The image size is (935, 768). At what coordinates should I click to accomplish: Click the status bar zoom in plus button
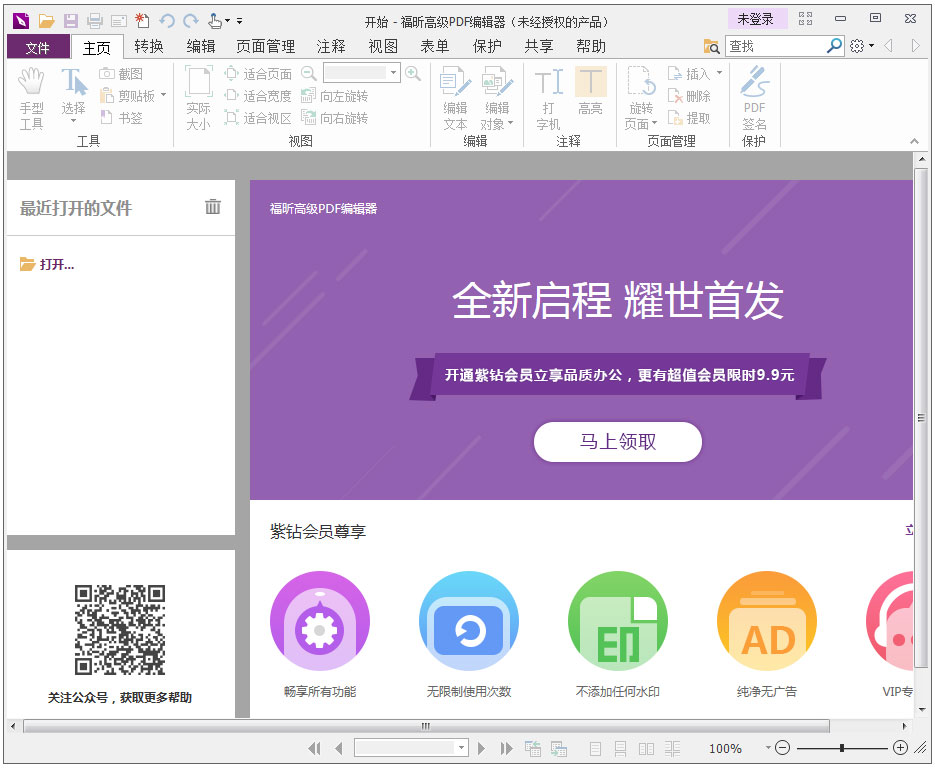pyautogui.click(x=900, y=748)
